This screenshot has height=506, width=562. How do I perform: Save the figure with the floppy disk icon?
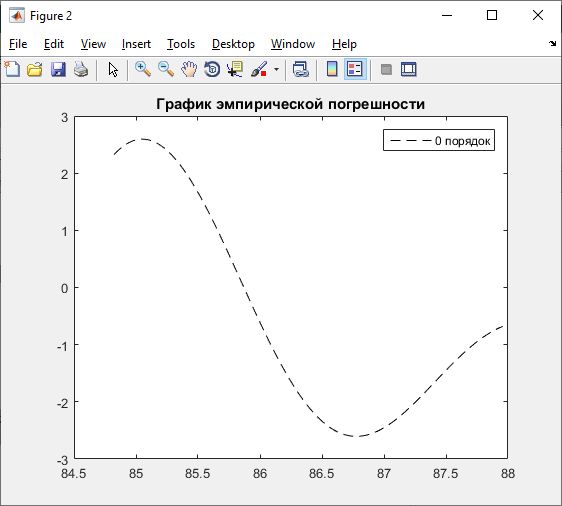pyautogui.click(x=58, y=69)
